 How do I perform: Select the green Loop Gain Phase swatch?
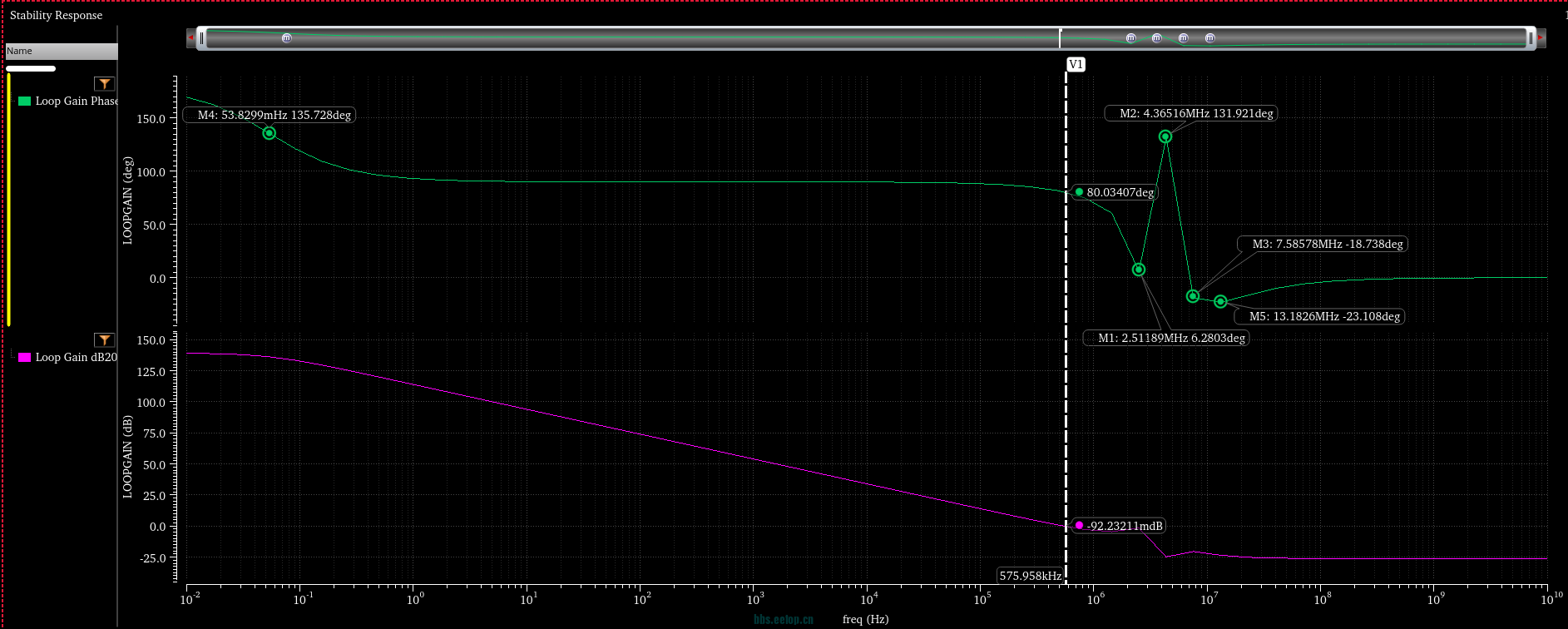(x=25, y=102)
